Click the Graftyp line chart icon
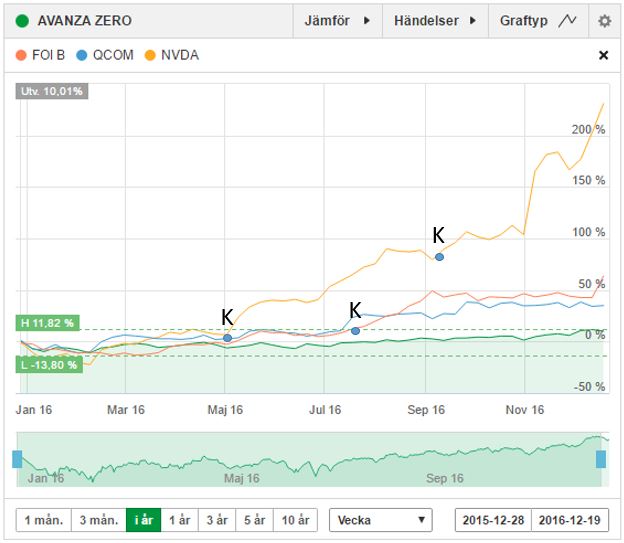Screen dimensions: 624x543 tap(567, 20)
